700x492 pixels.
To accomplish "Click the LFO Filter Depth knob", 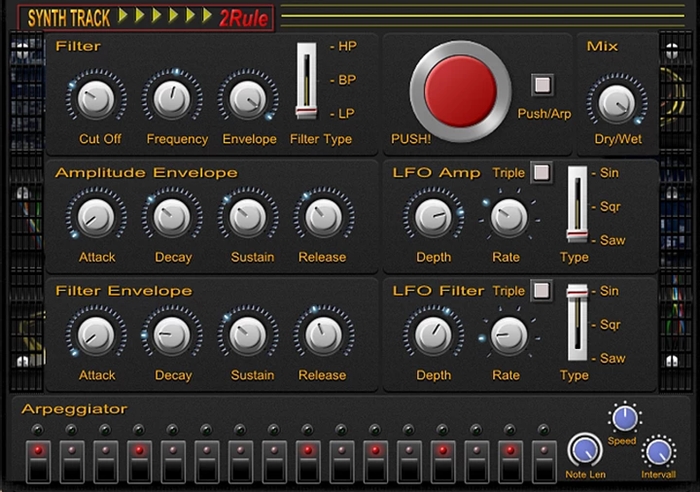I will coord(433,335).
